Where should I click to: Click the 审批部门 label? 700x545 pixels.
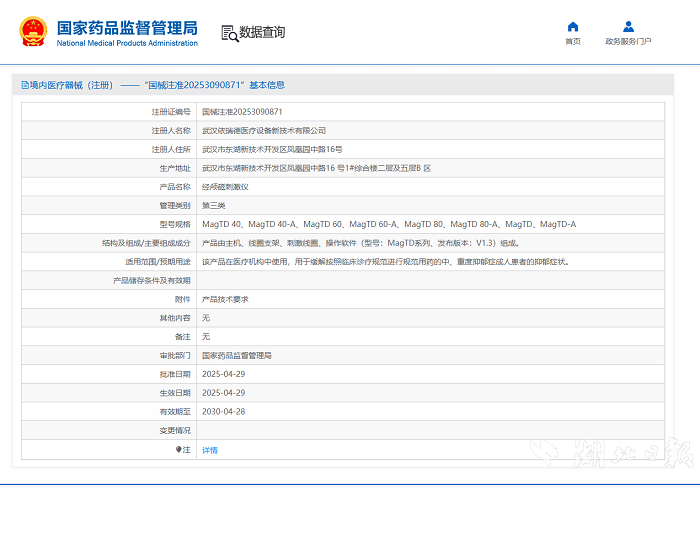[x=175, y=355]
